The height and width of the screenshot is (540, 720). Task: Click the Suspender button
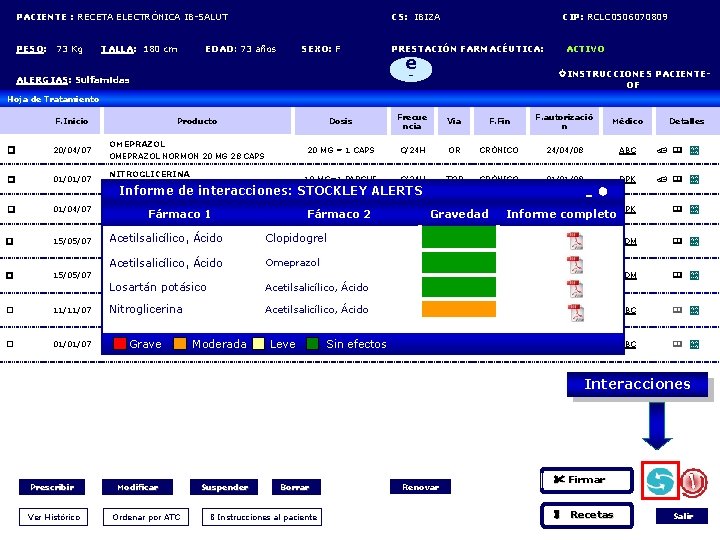pyautogui.click(x=224, y=487)
